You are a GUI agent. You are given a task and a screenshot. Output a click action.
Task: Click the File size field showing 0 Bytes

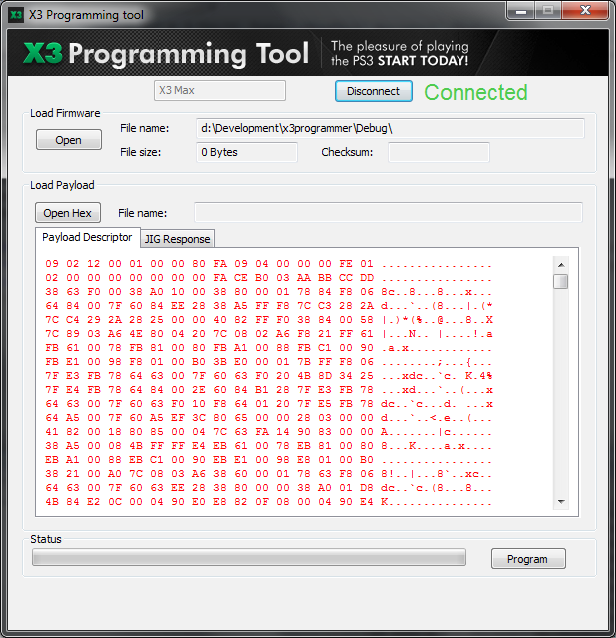tap(247, 152)
